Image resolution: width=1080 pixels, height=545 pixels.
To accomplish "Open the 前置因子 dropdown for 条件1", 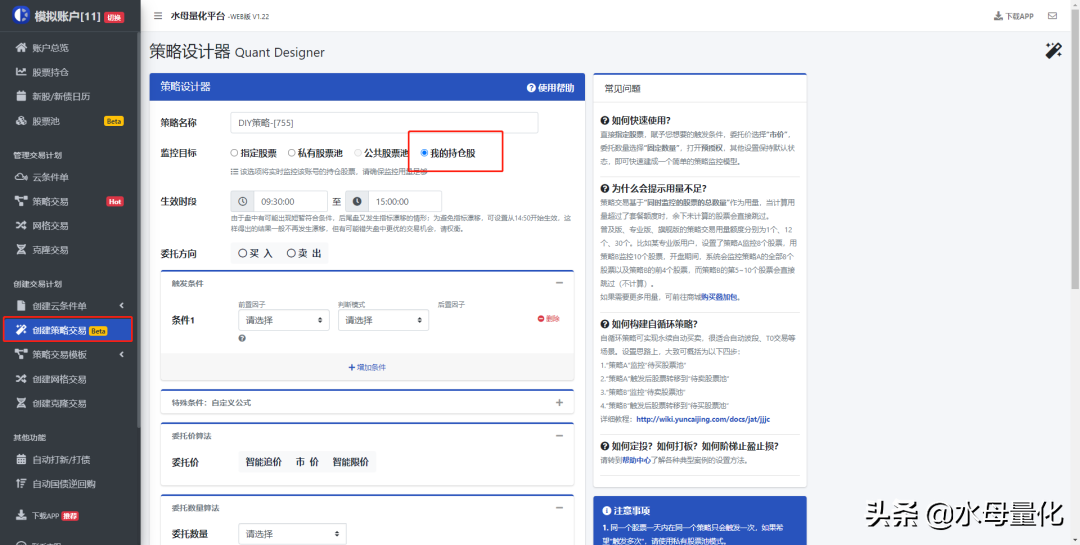I will pyautogui.click(x=284, y=320).
